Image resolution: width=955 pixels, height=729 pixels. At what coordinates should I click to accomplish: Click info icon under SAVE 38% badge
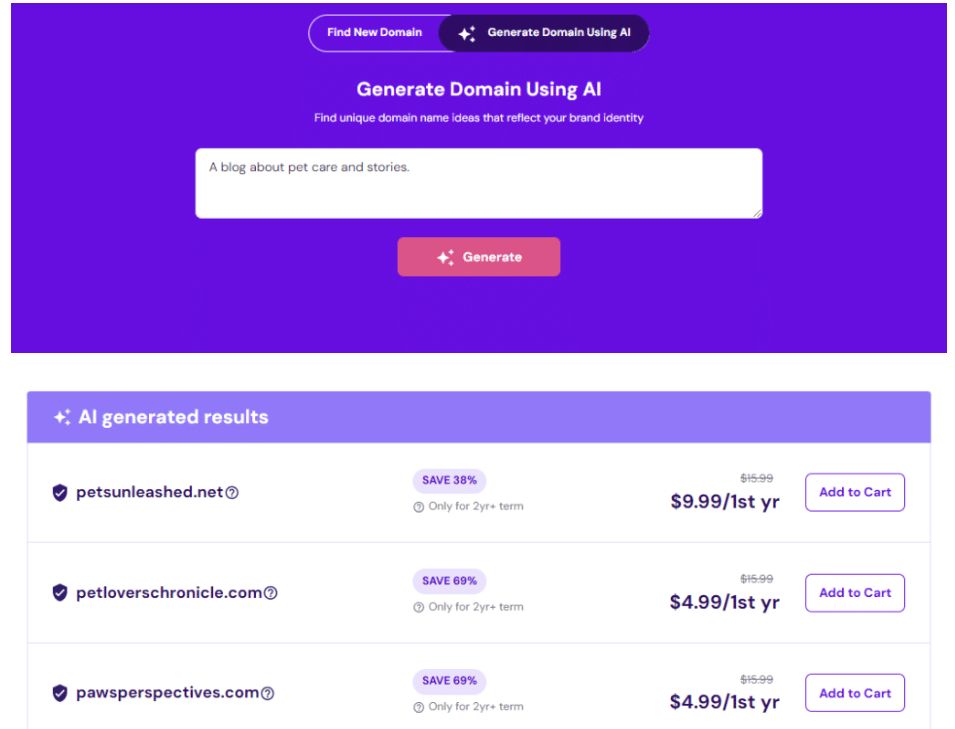(x=419, y=507)
